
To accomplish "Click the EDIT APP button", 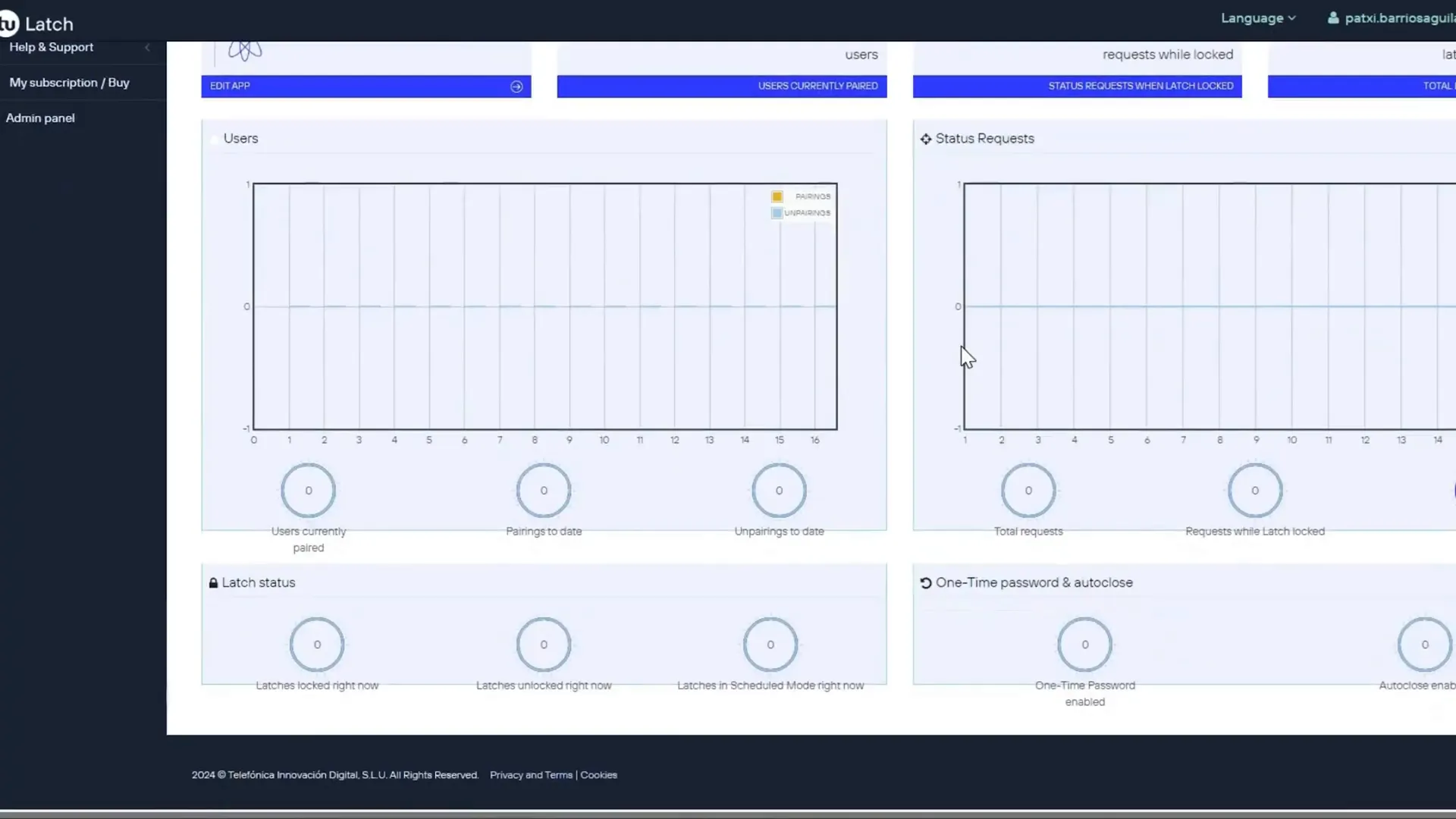I will [x=366, y=86].
